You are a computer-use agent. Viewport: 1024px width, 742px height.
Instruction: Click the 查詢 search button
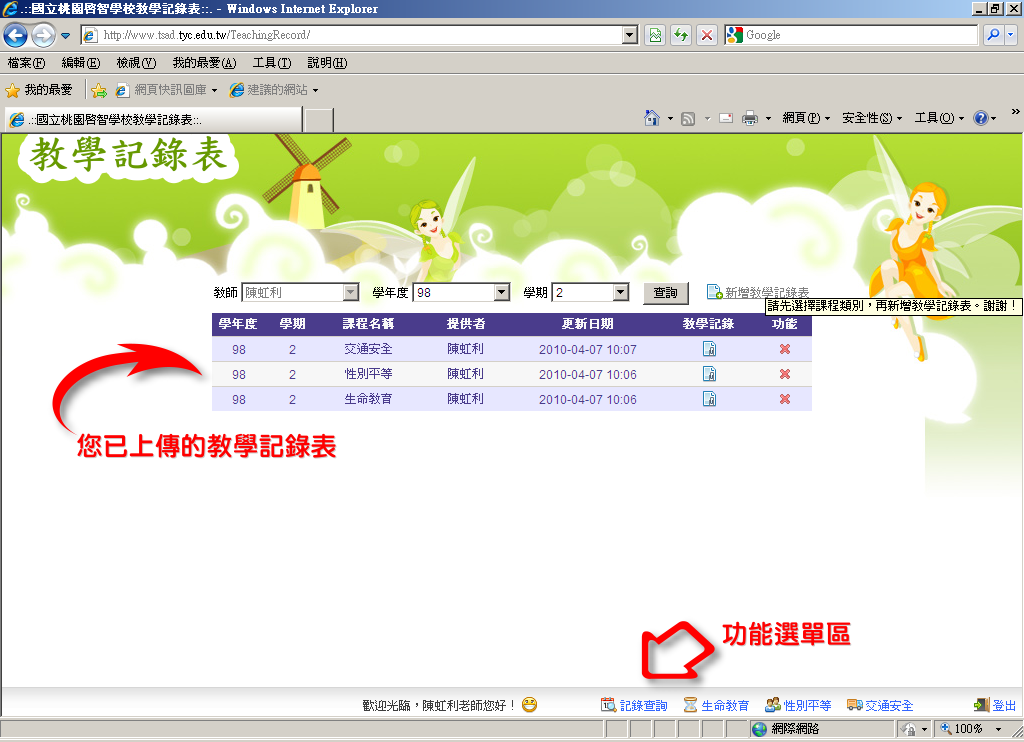pos(665,293)
